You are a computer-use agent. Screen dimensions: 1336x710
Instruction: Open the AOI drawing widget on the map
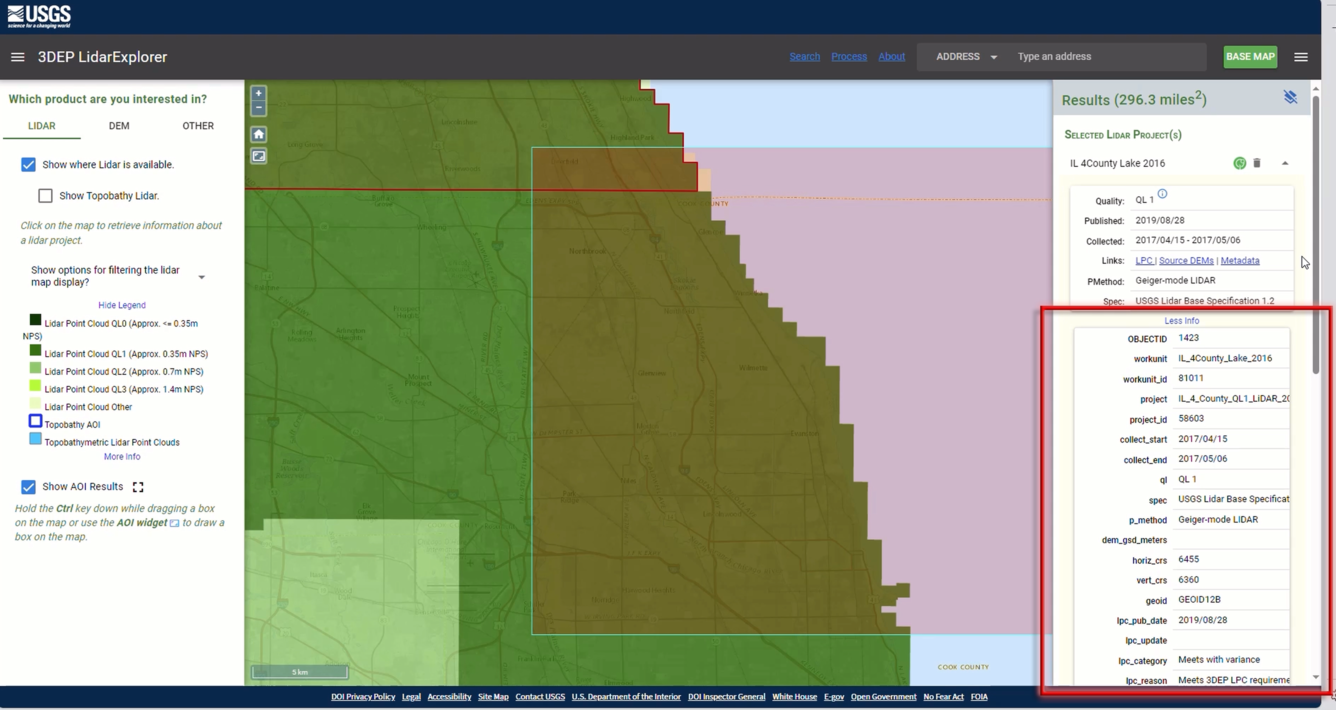[258, 156]
